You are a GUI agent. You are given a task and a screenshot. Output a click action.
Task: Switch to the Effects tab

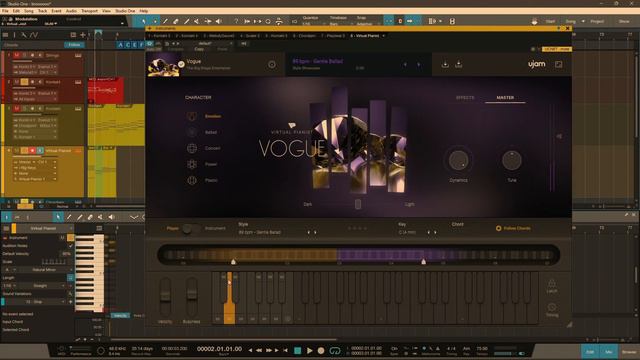[465, 98]
